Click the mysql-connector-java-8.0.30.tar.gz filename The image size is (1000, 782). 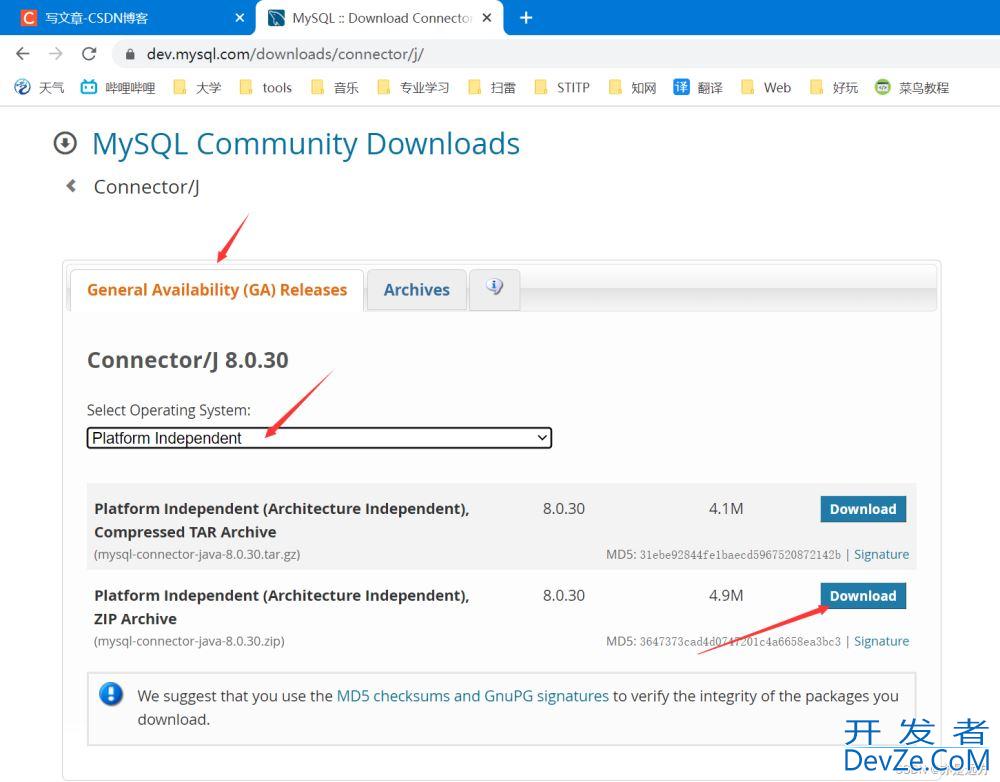(197, 554)
